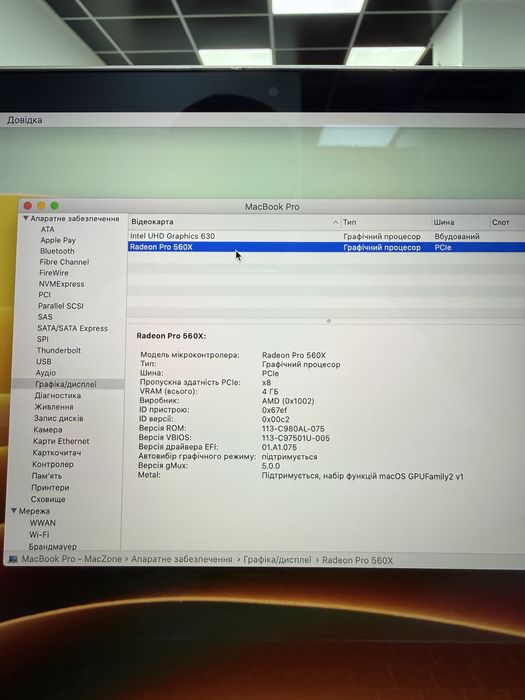Select Діагностика in the sidebar
The width and height of the screenshot is (525, 700).
[58, 396]
